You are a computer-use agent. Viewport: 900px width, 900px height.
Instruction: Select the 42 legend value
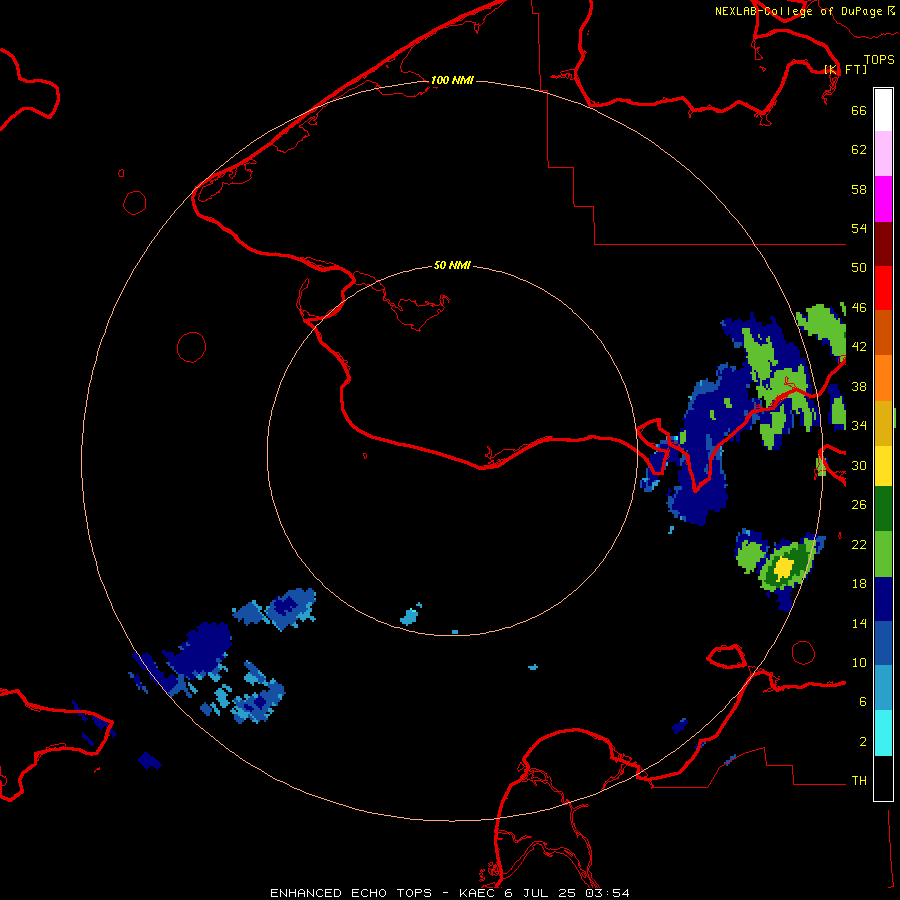click(x=859, y=347)
